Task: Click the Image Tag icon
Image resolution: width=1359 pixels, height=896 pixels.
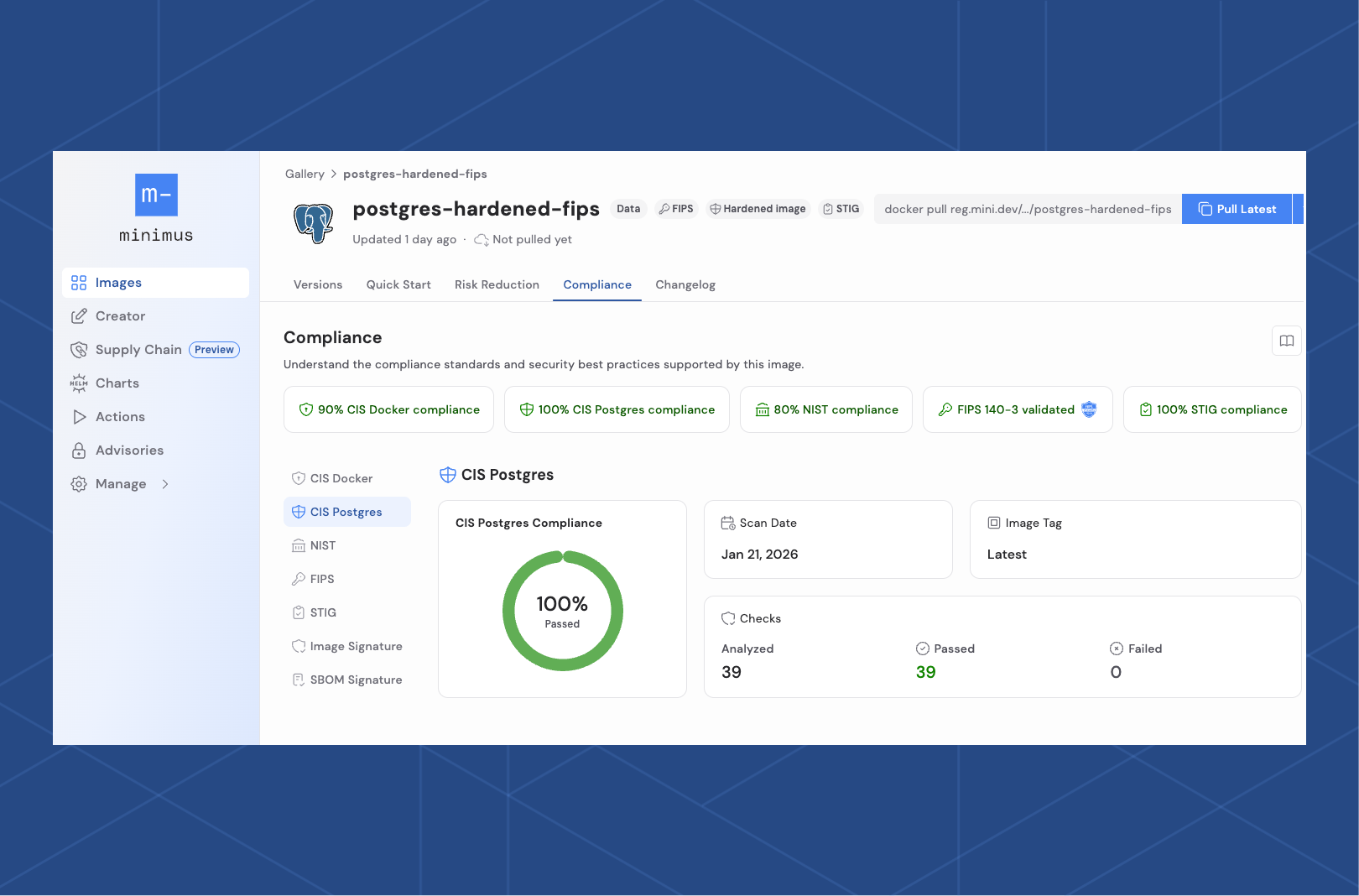Action: 994,523
